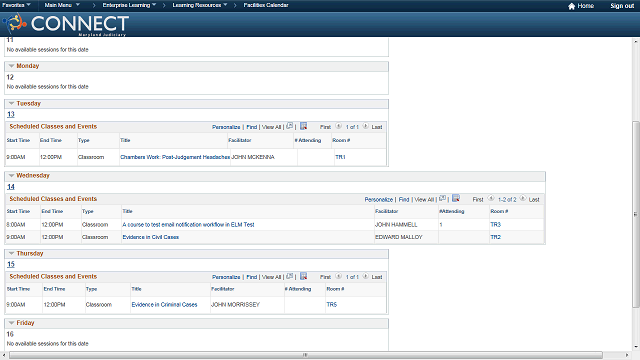The width and height of the screenshot is (640, 360).
Task: Click View All in Tuesday grid
Action: coord(271,127)
